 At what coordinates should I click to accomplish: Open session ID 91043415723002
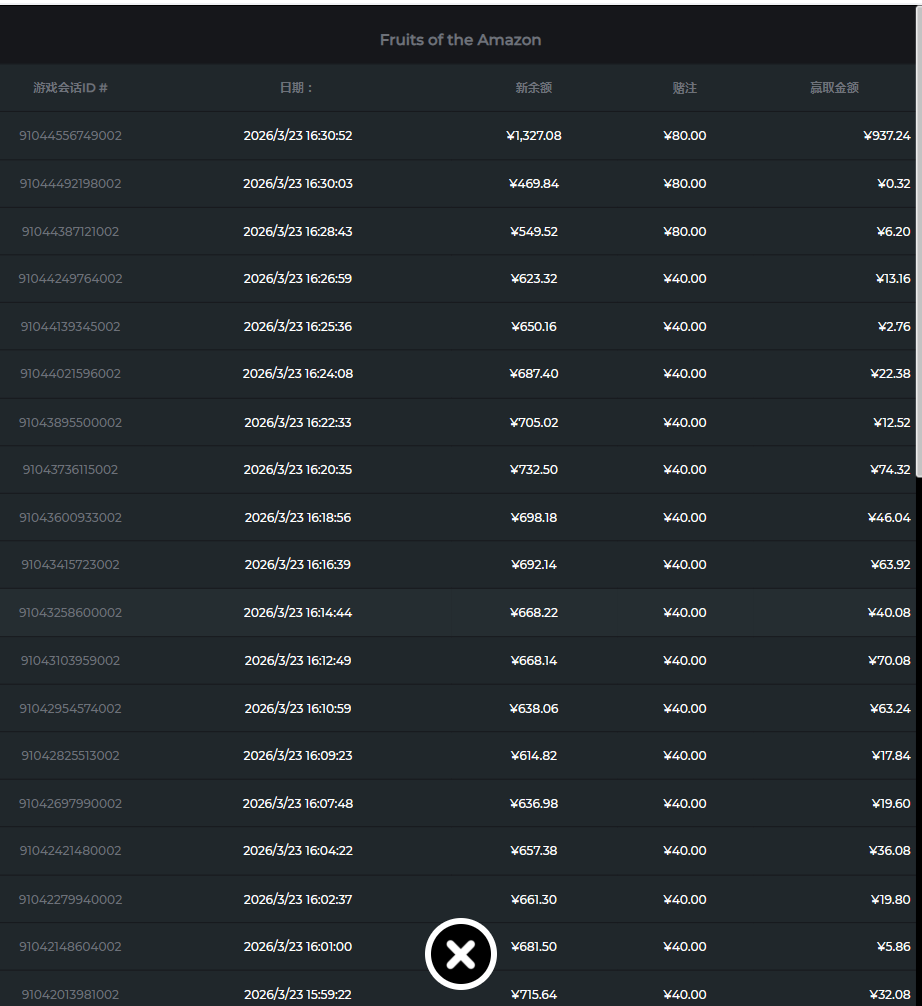70,565
